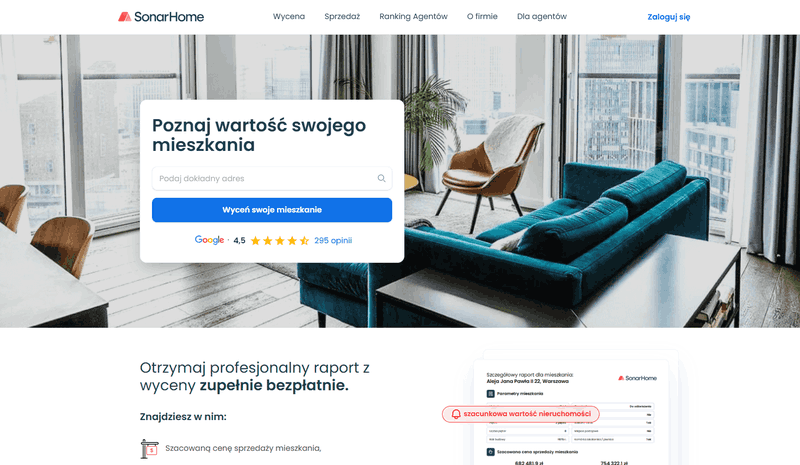The height and width of the screenshot is (465, 800).
Task: Go to Ranking Agentów page
Action: pos(413,16)
